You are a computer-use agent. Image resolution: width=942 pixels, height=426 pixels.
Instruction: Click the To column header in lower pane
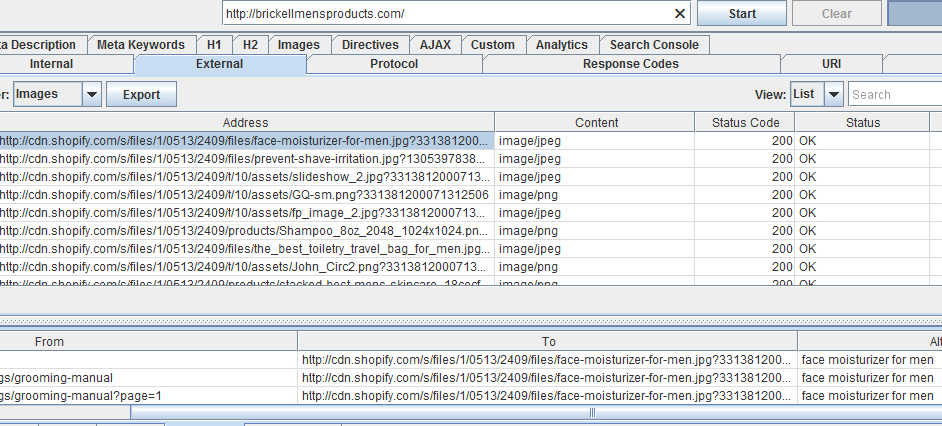(548, 341)
